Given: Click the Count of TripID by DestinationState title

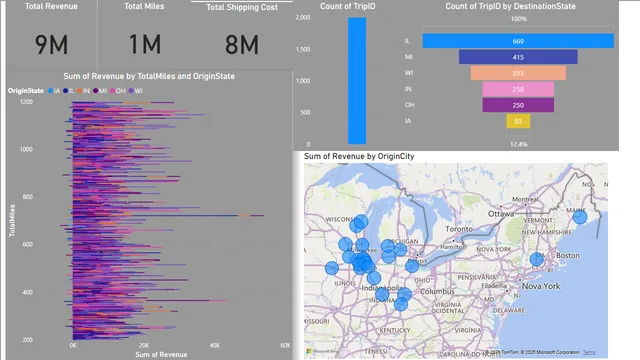Looking at the screenshot, I should click(510, 6).
